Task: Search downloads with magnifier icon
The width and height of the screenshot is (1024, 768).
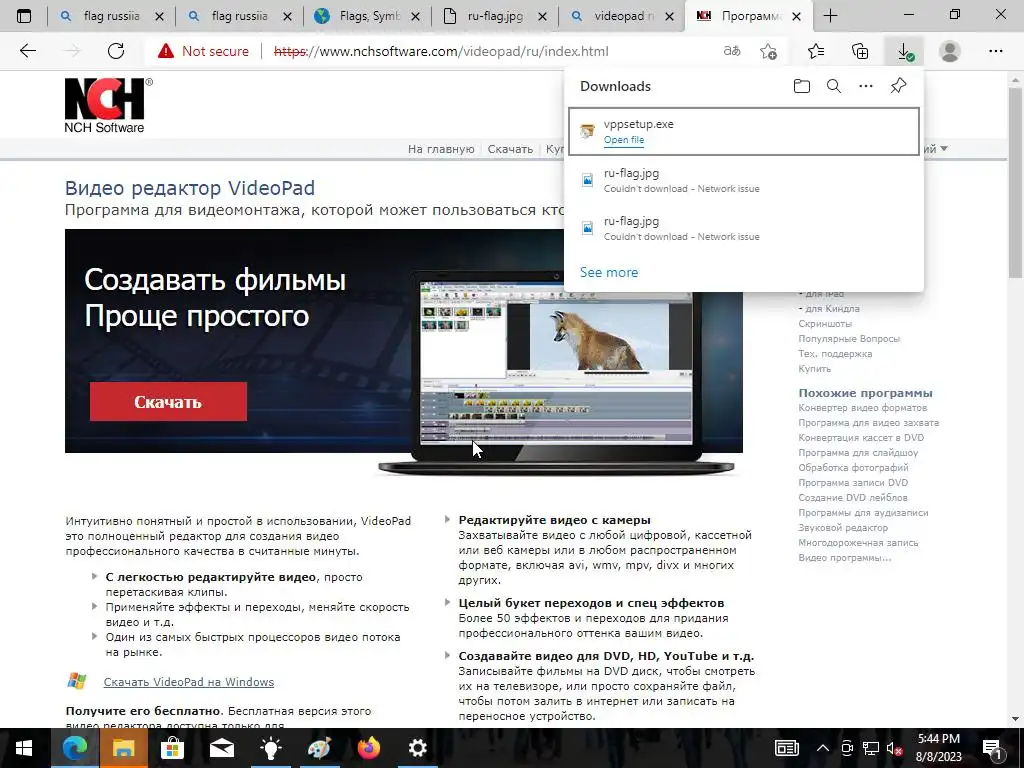Action: [834, 86]
